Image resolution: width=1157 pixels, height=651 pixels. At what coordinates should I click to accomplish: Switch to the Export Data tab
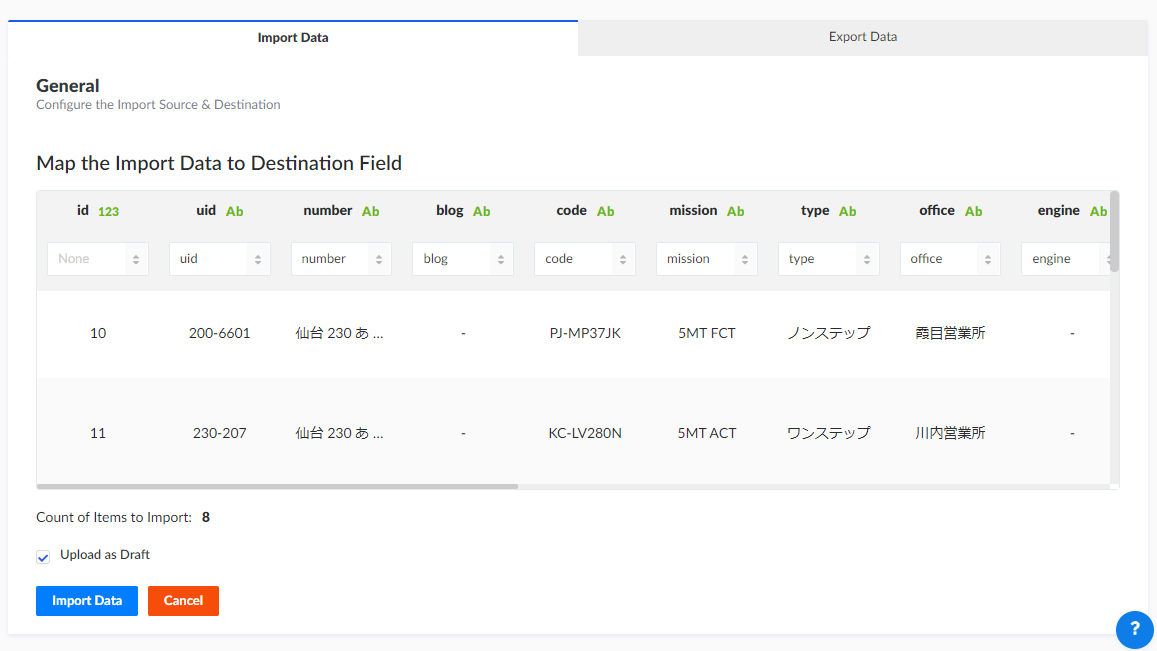862,37
